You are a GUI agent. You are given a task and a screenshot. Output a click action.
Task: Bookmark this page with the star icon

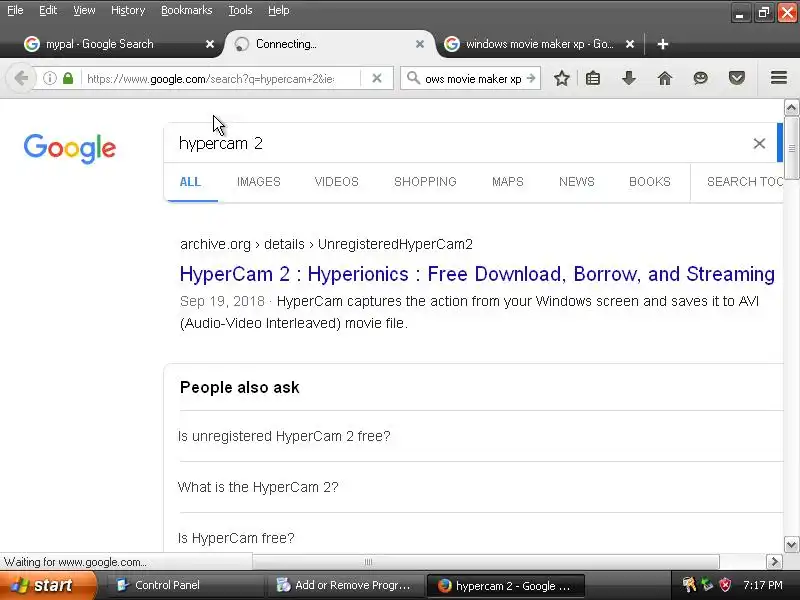pyautogui.click(x=561, y=79)
